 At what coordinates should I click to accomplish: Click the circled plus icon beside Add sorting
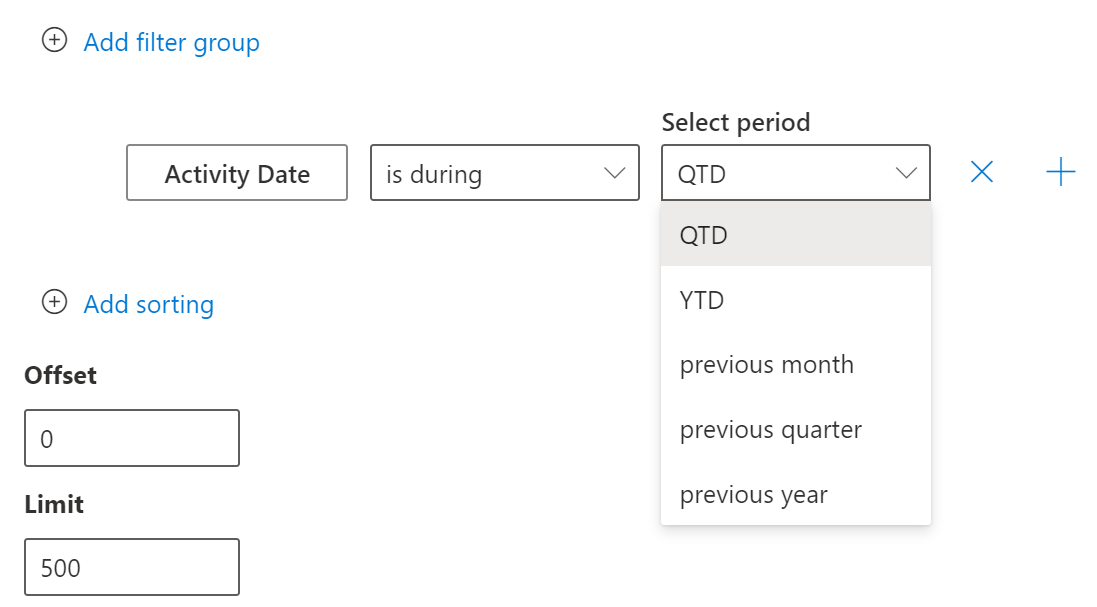pos(54,302)
